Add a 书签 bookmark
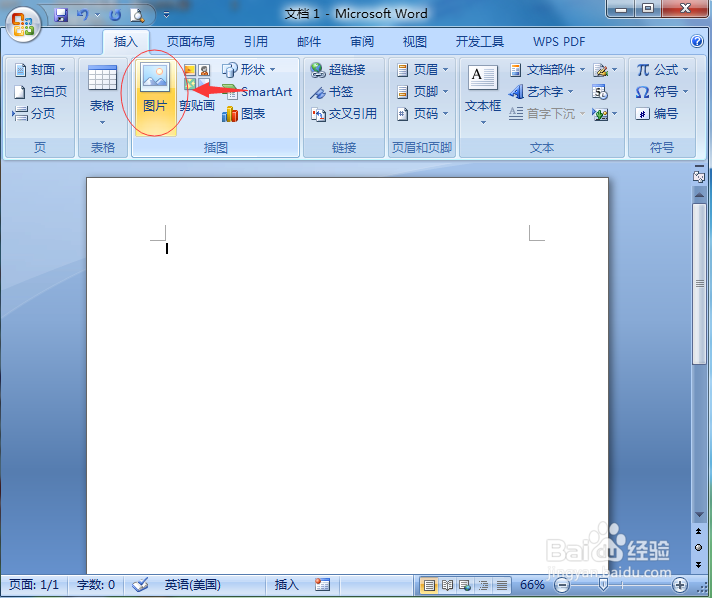 (x=331, y=92)
